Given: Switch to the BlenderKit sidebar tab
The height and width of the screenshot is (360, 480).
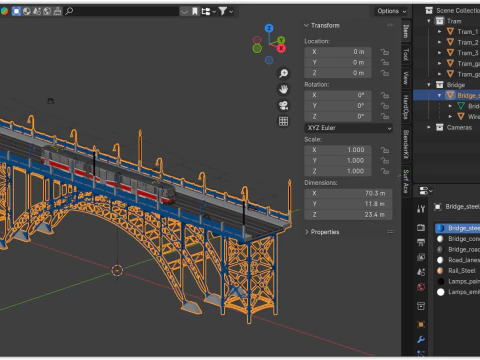Looking at the screenshot, I should (406, 144).
